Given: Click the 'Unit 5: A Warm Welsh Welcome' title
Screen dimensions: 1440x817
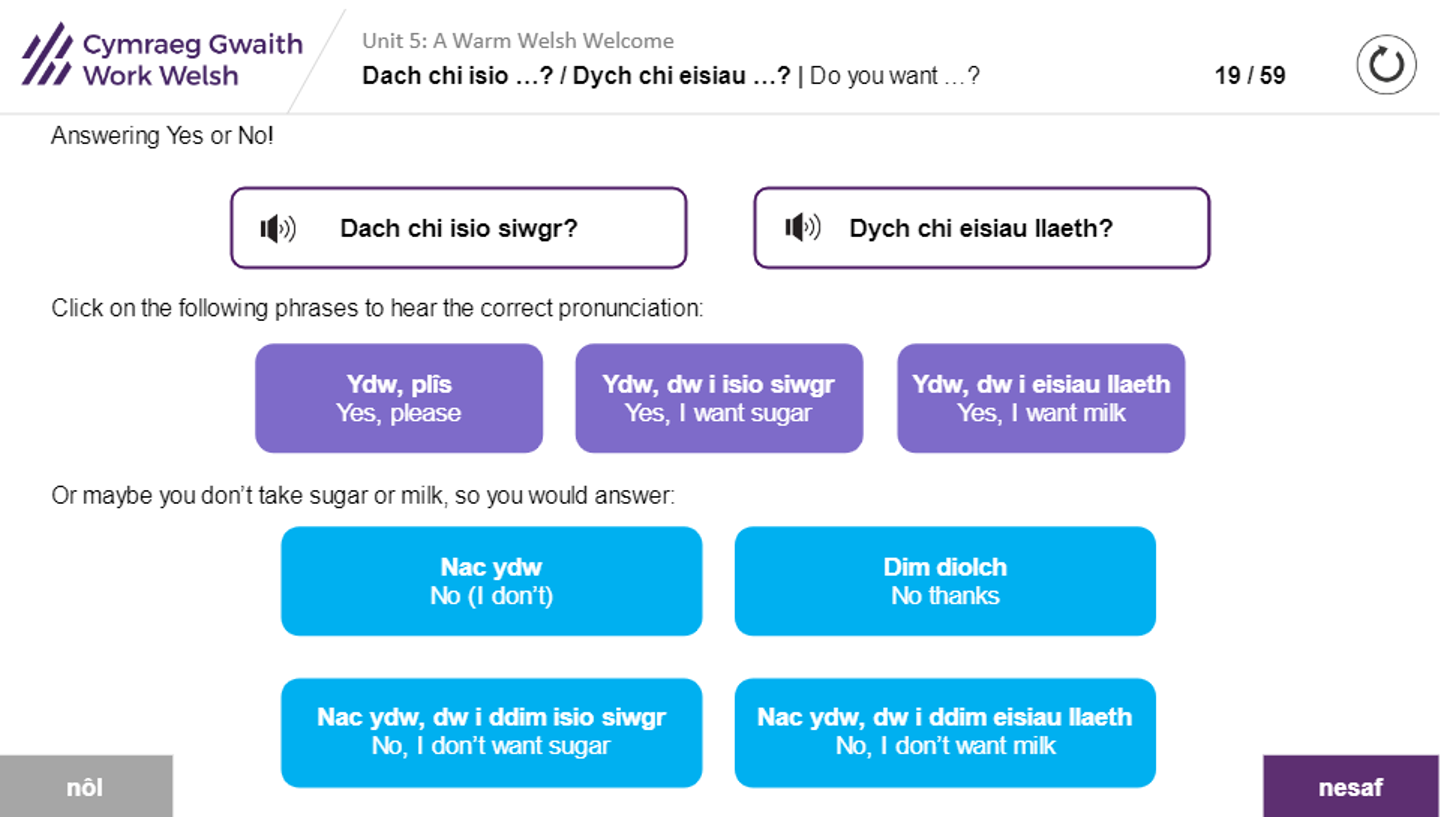Looking at the screenshot, I should [518, 41].
